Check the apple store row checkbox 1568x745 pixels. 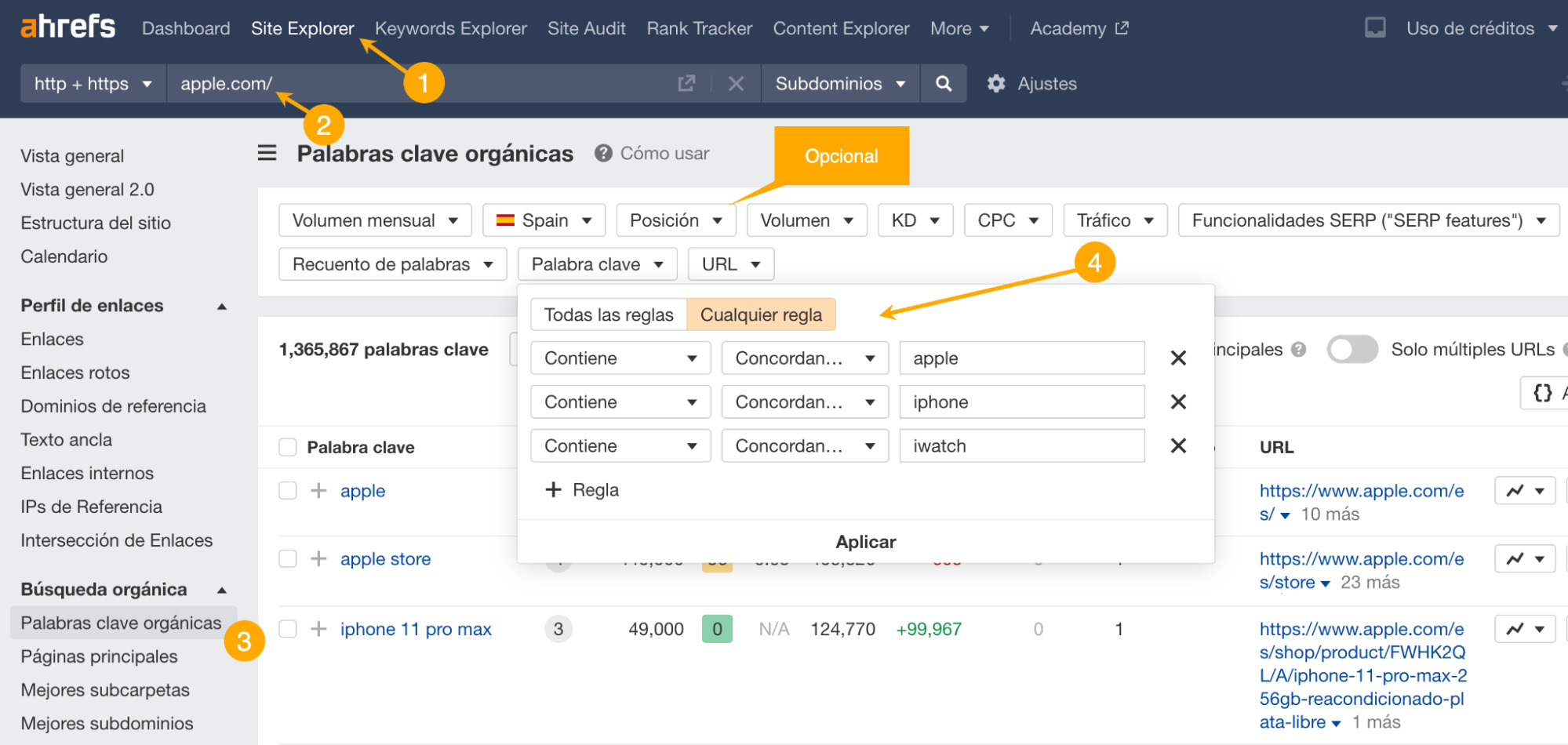click(288, 559)
